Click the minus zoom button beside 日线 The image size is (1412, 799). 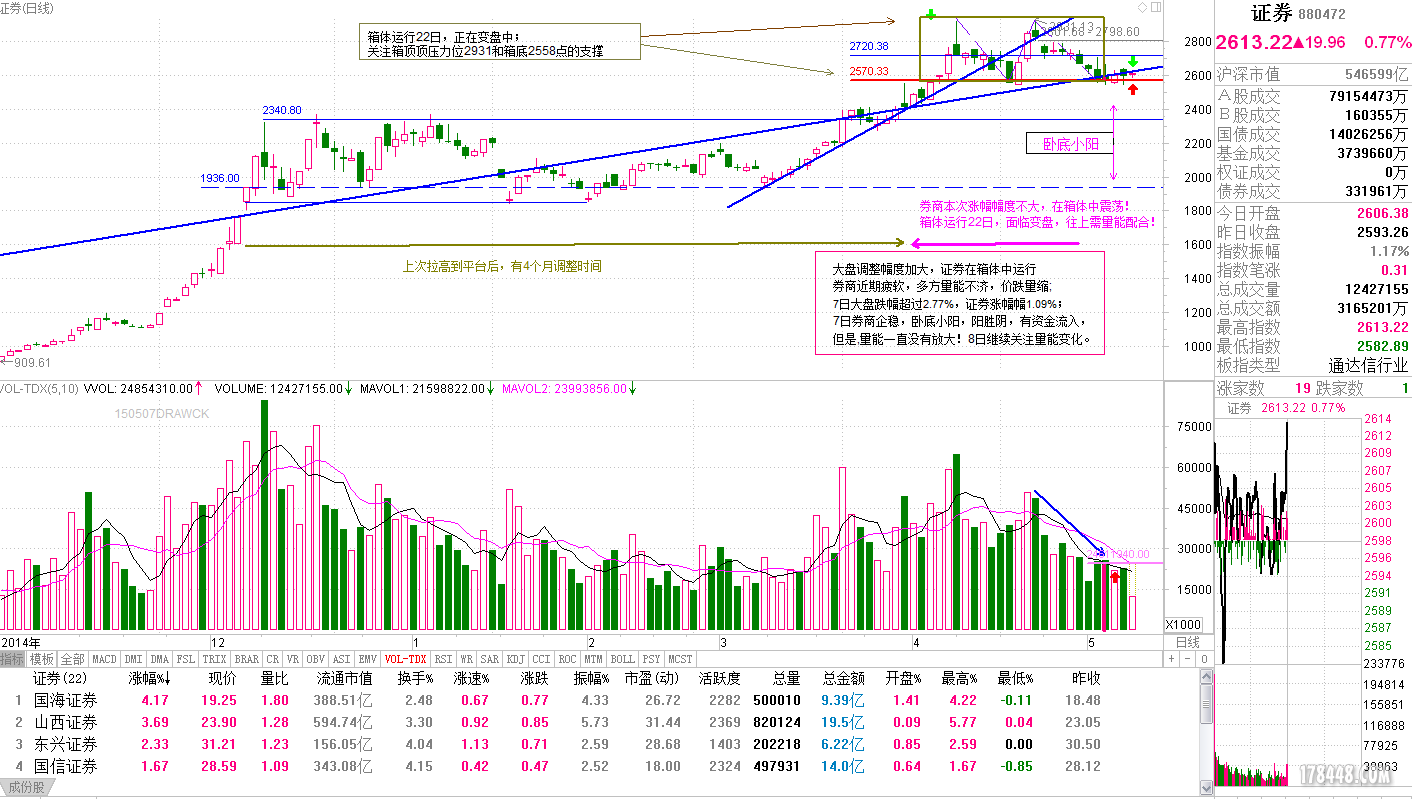pyautogui.click(x=1188, y=660)
